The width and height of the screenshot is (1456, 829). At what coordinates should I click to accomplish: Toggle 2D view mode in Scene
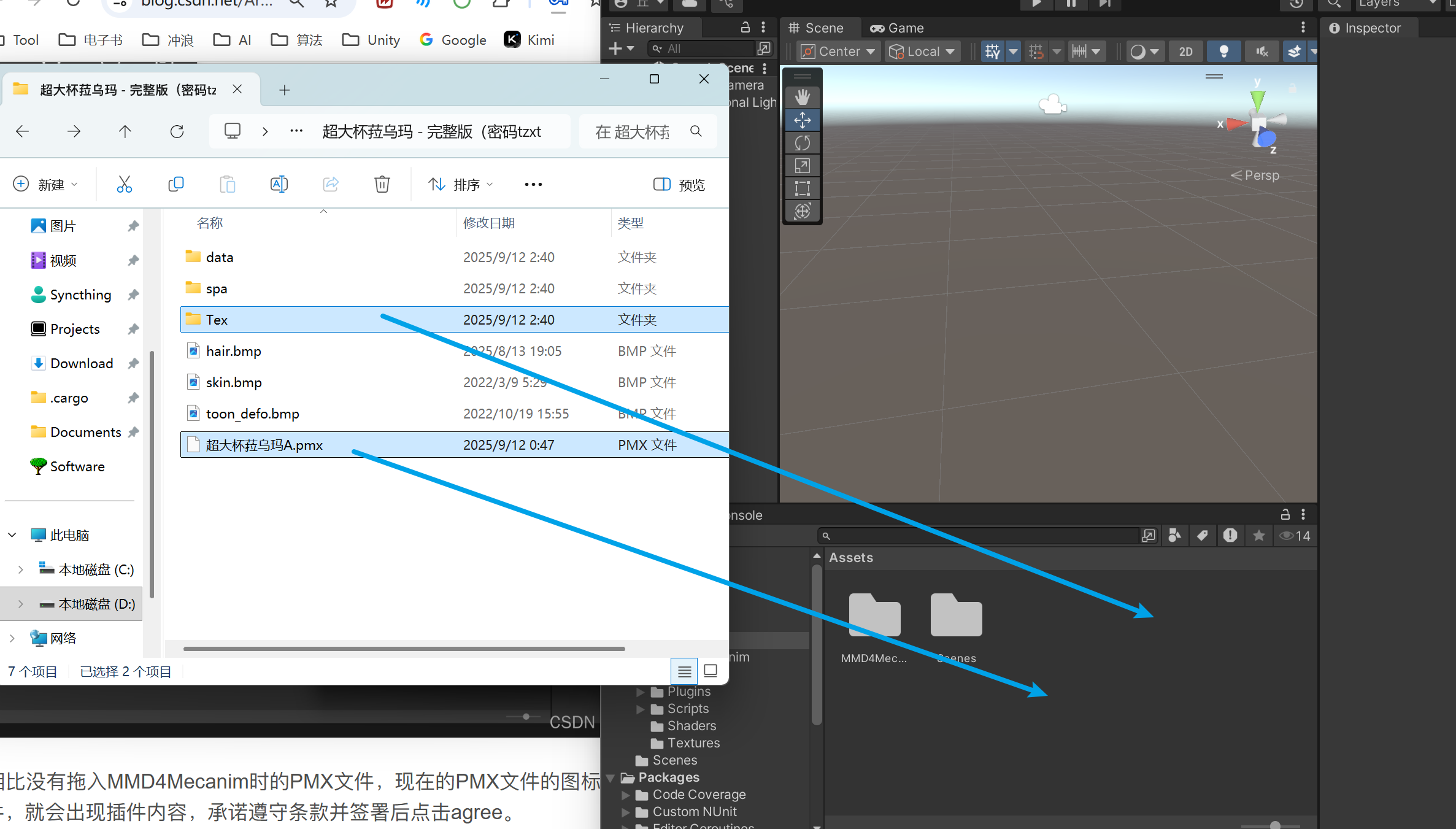[1185, 52]
